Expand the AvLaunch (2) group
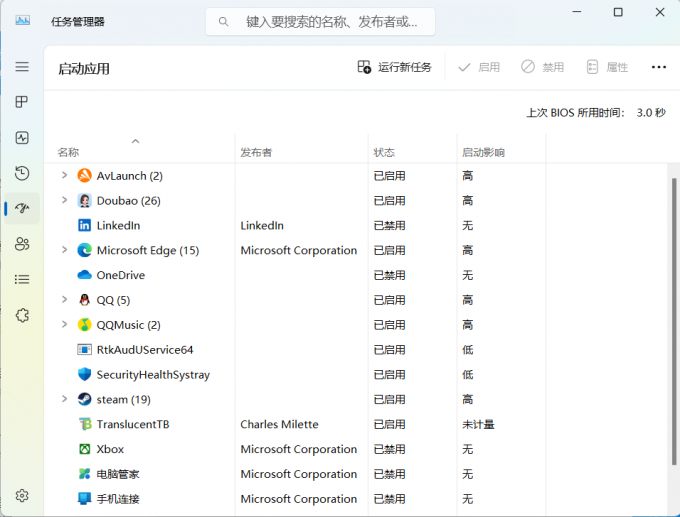 click(65, 175)
